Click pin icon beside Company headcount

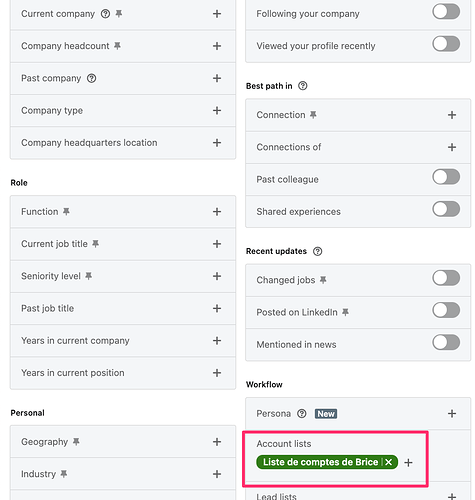[x=117, y=46]
